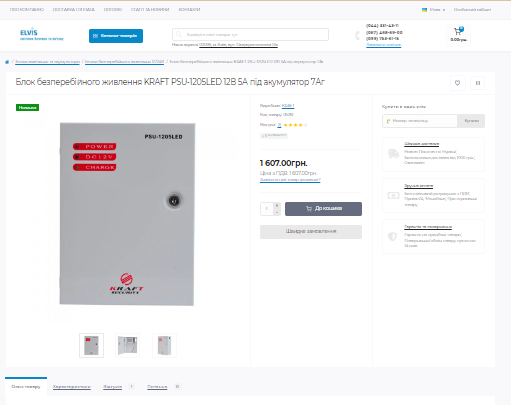Viewport: 511px width, 405px height.
Task: Click the KRAFT manufacturer link
Action: (x=288, y=106)
